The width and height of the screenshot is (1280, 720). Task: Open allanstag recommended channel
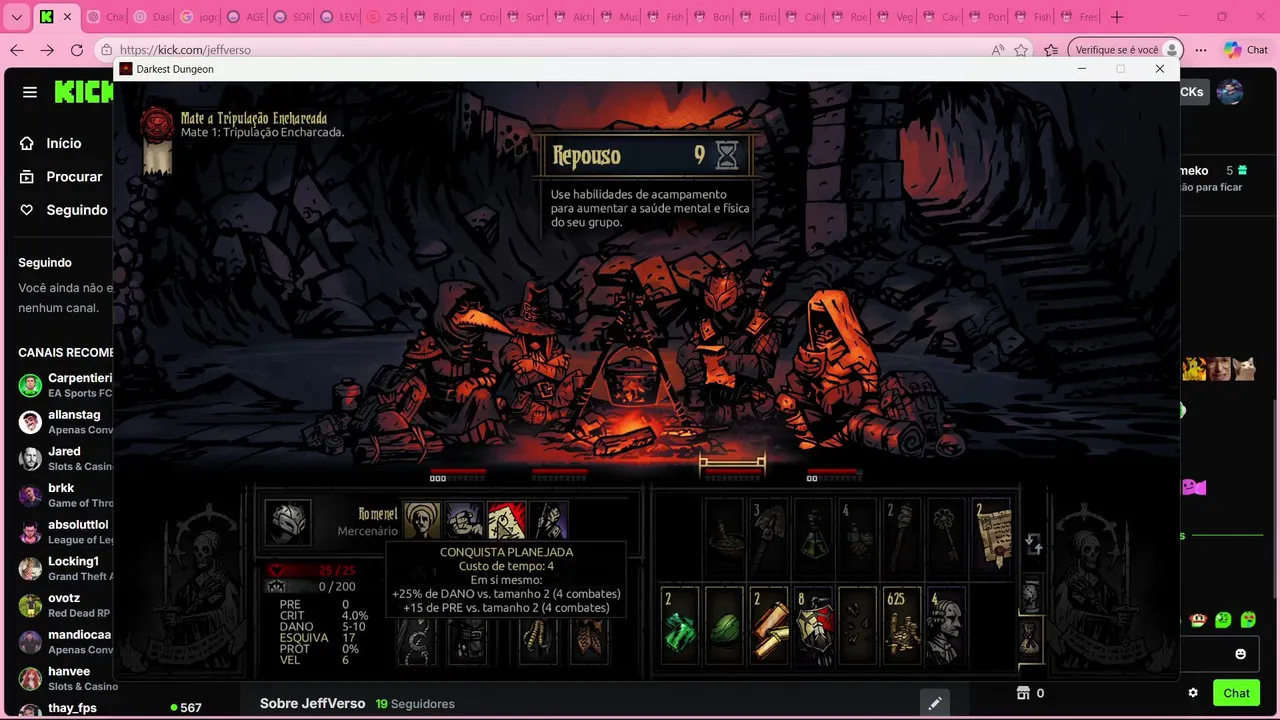point(66,422)
